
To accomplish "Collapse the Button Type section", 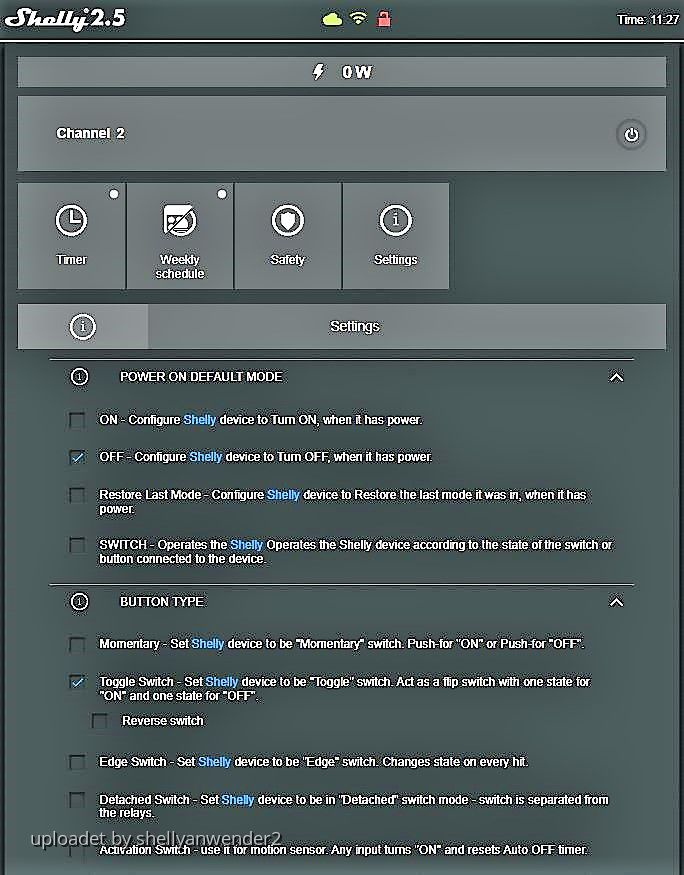I will point(616,602).
